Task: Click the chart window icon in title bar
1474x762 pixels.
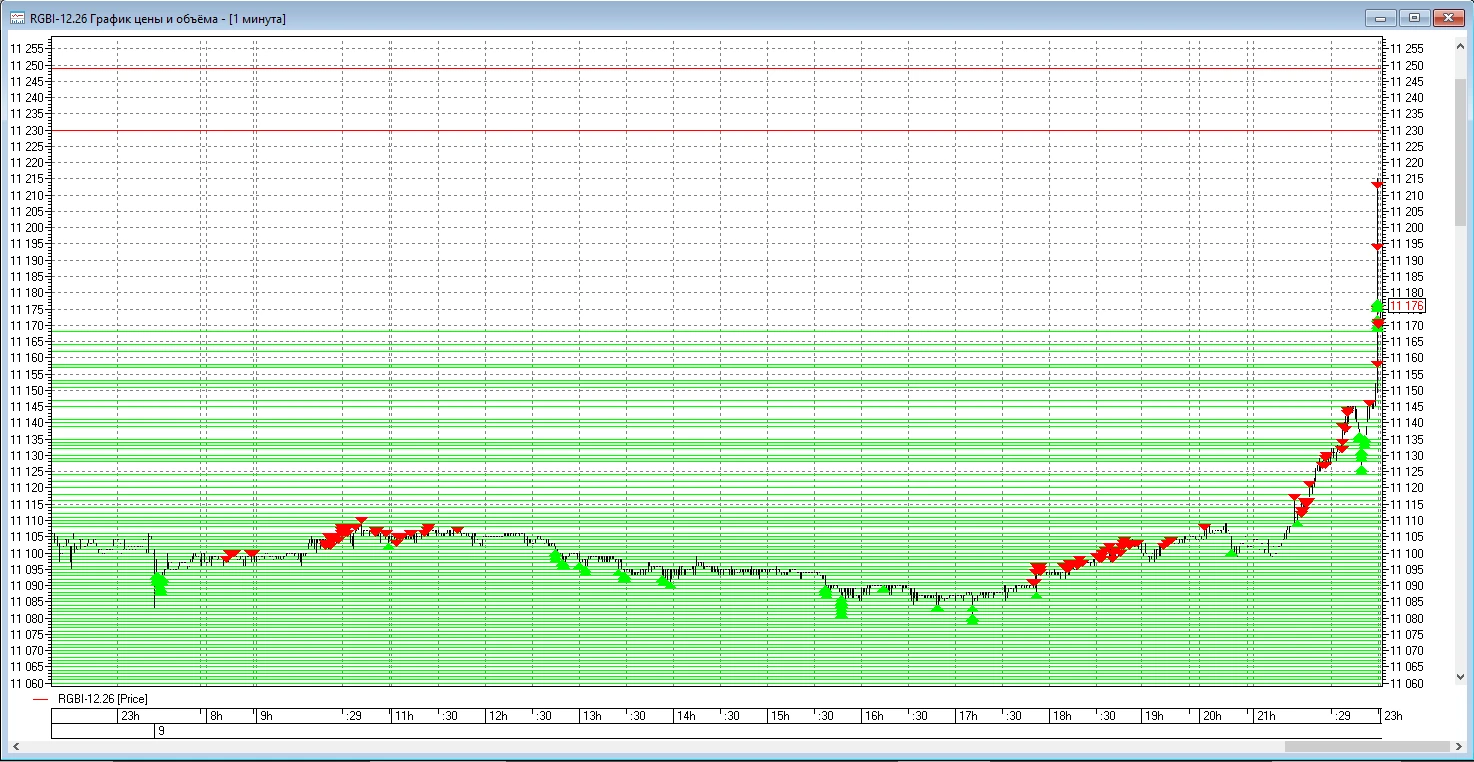Action: click(x=17, y=18)
